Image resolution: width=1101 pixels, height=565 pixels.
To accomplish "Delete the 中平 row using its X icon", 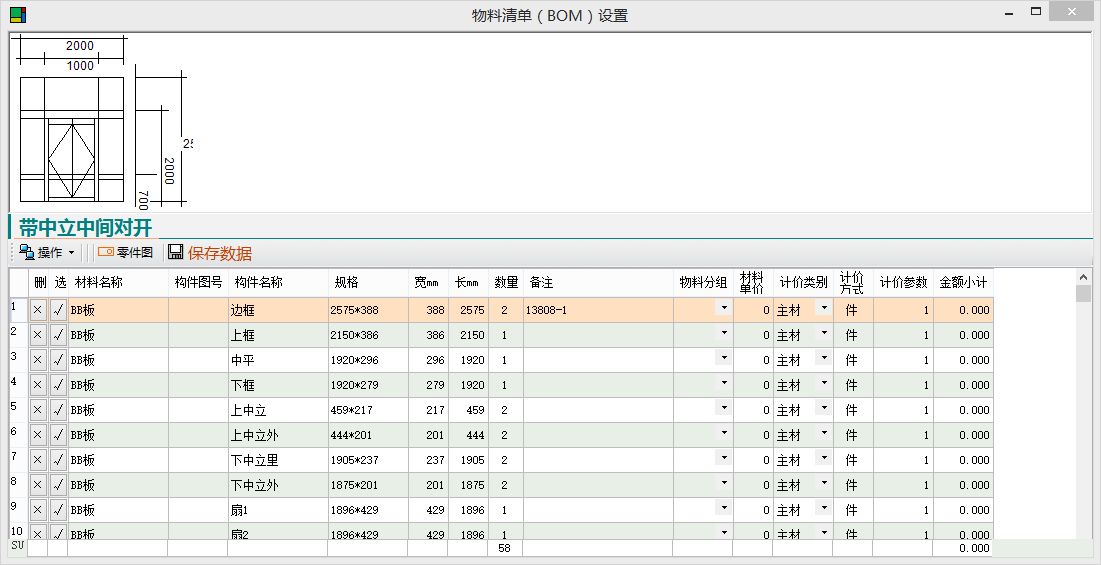I will (38, 360).
